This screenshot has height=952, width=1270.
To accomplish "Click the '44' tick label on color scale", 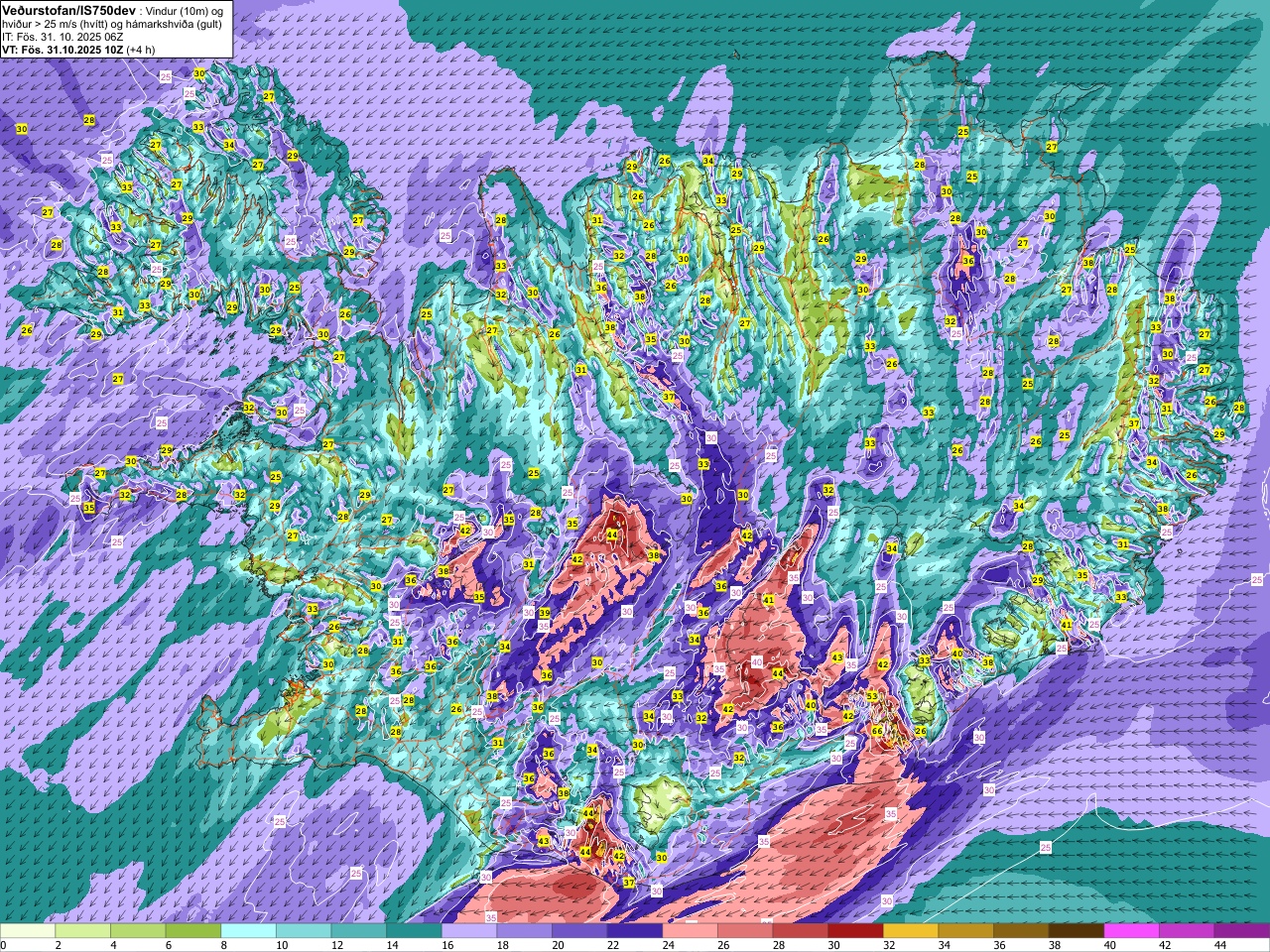I will [x=1219, y=945].
